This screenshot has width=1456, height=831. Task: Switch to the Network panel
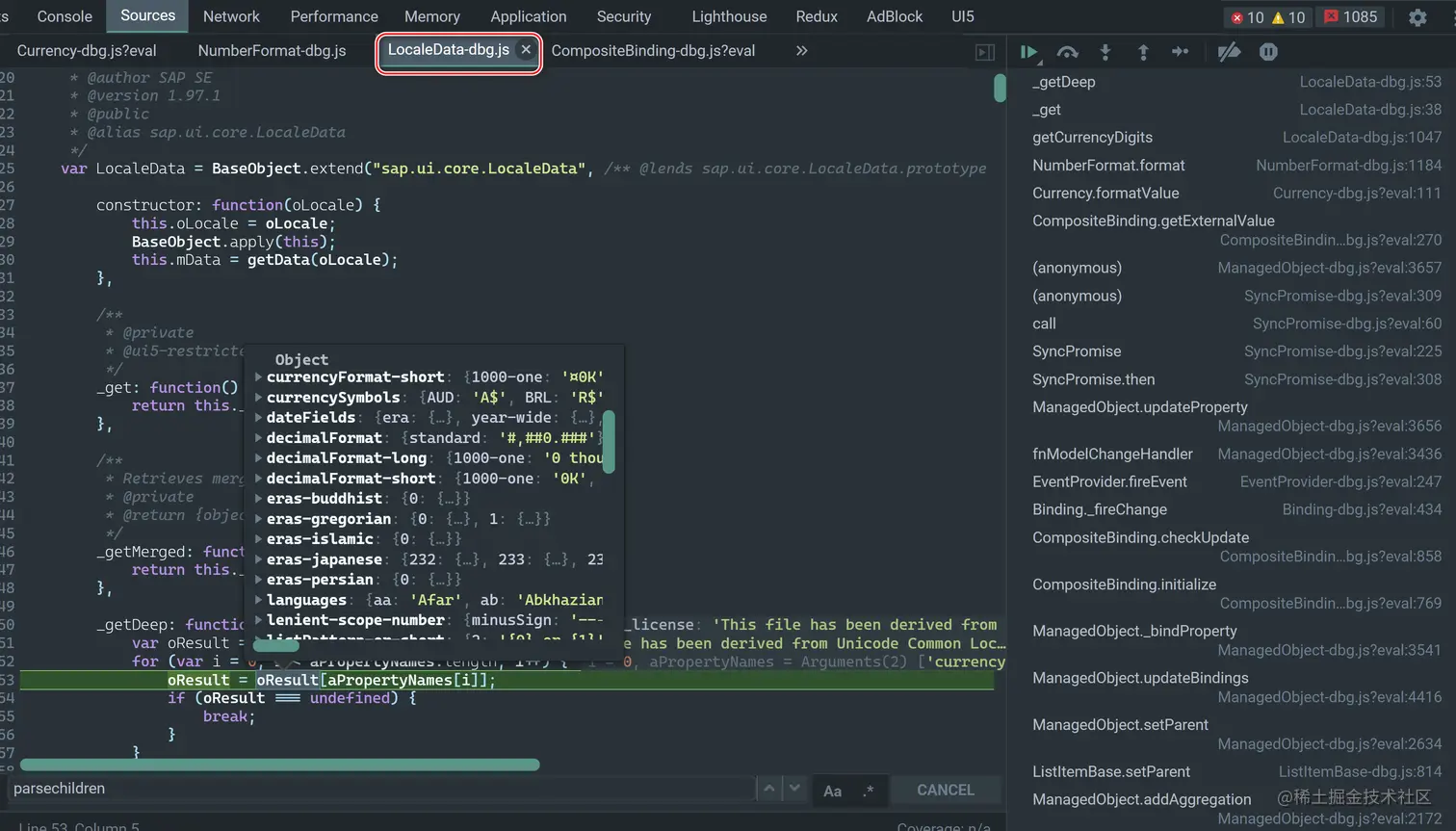click(x=231, y=16)
